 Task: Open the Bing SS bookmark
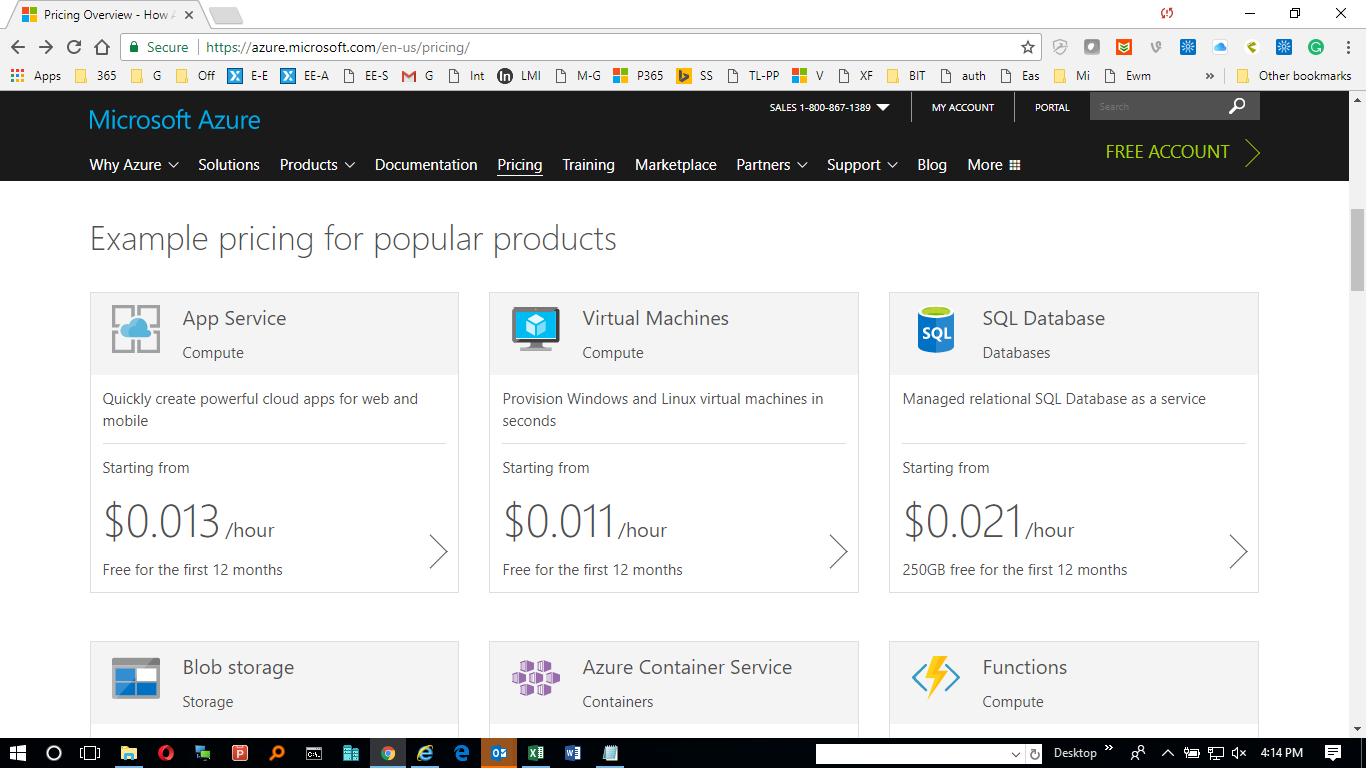(x=696, y=76)
